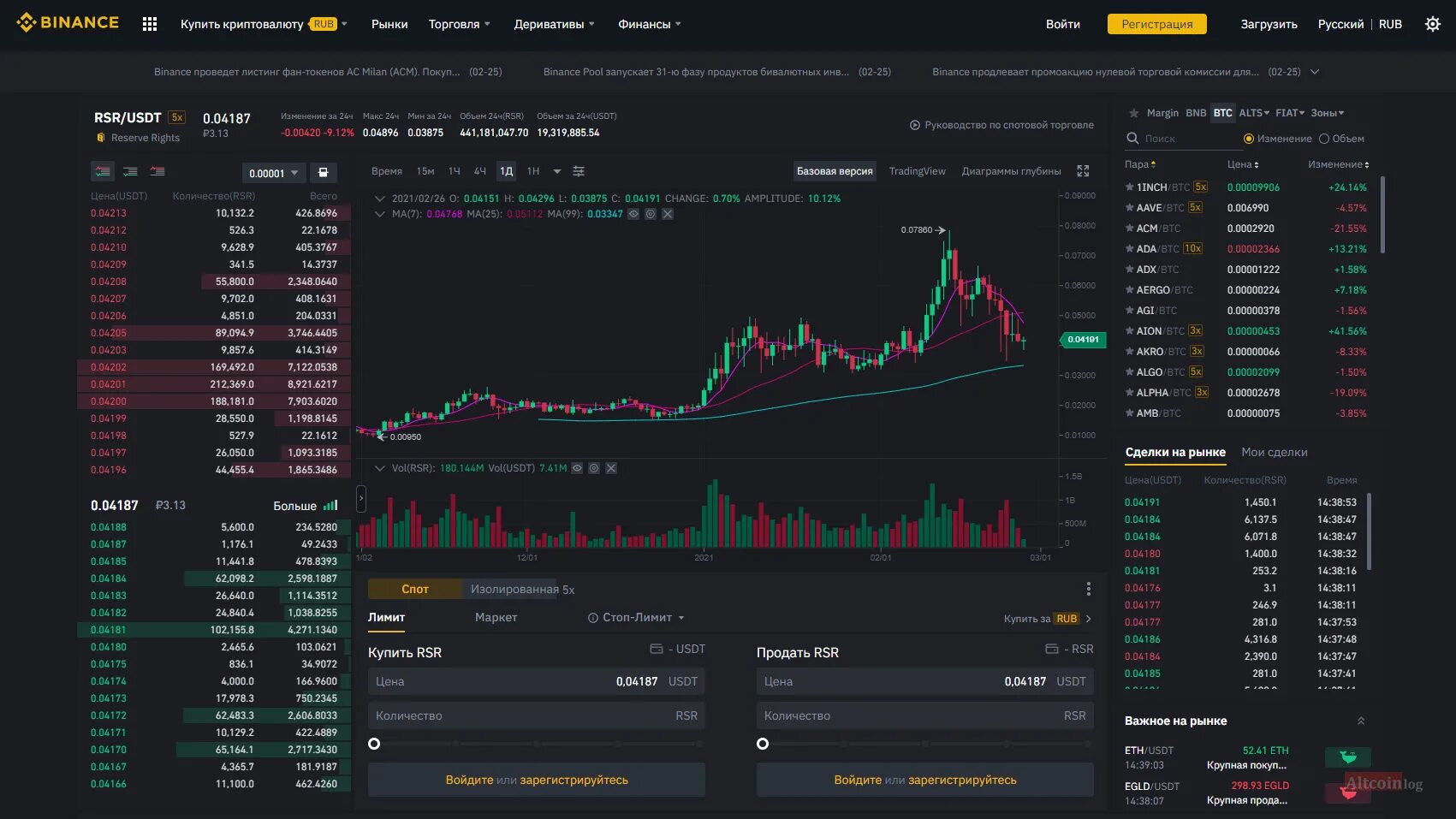This screenshot has height=819, width=1456.
Task: Open the Деривативы dropdown menu
Action: [554, 24]
